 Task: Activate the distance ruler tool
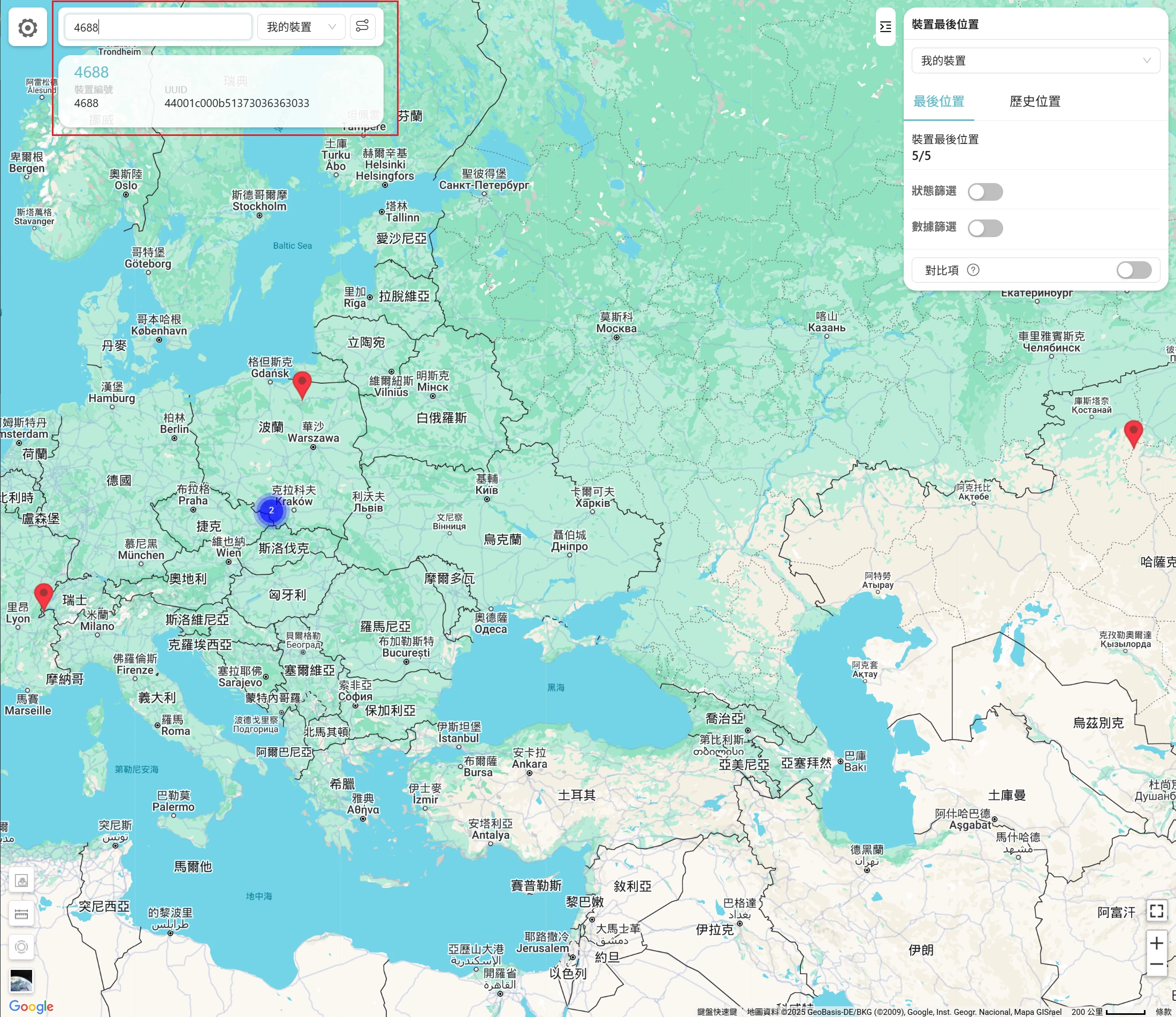(21, 914)
